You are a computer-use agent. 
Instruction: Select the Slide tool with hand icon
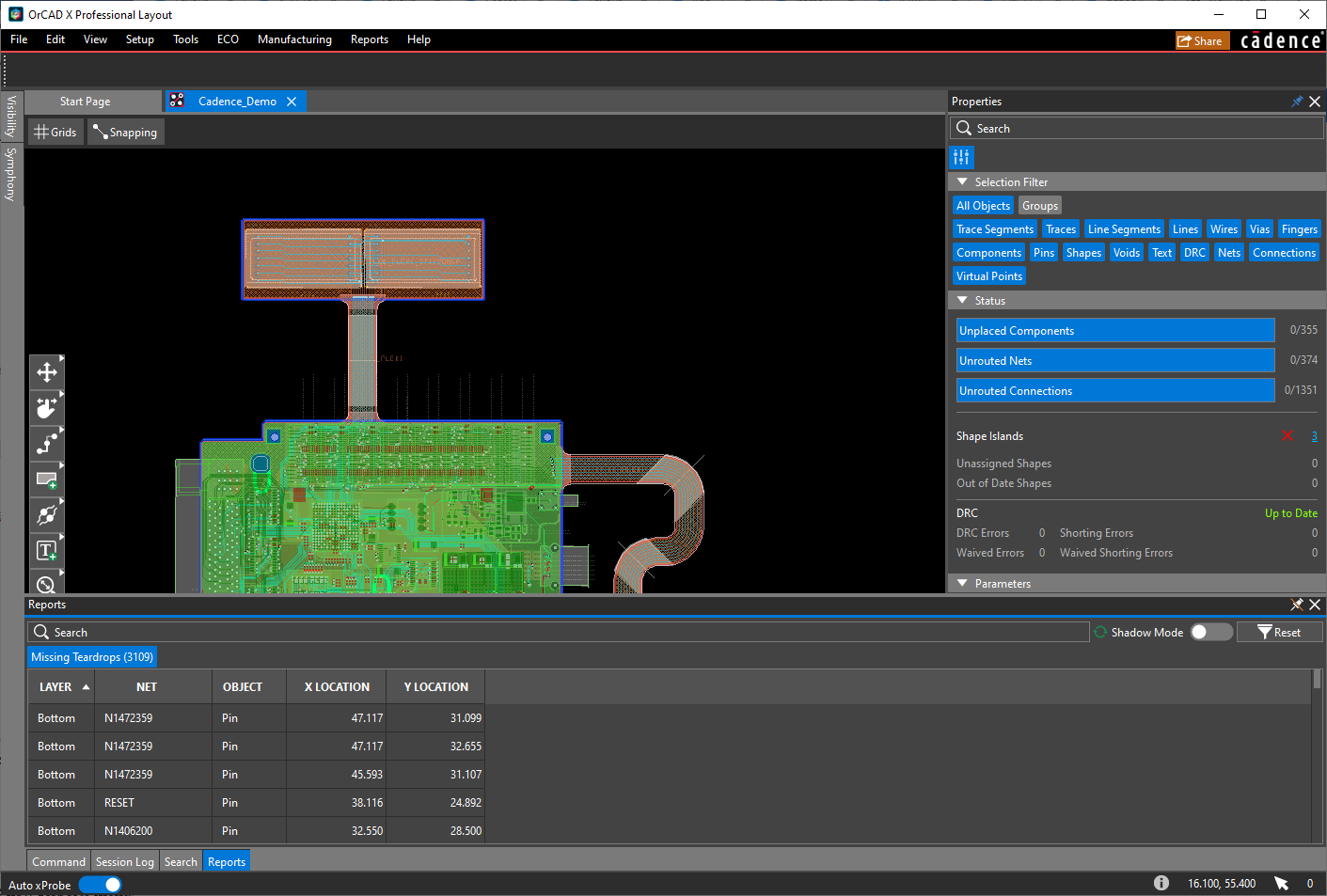pos(46,408)
